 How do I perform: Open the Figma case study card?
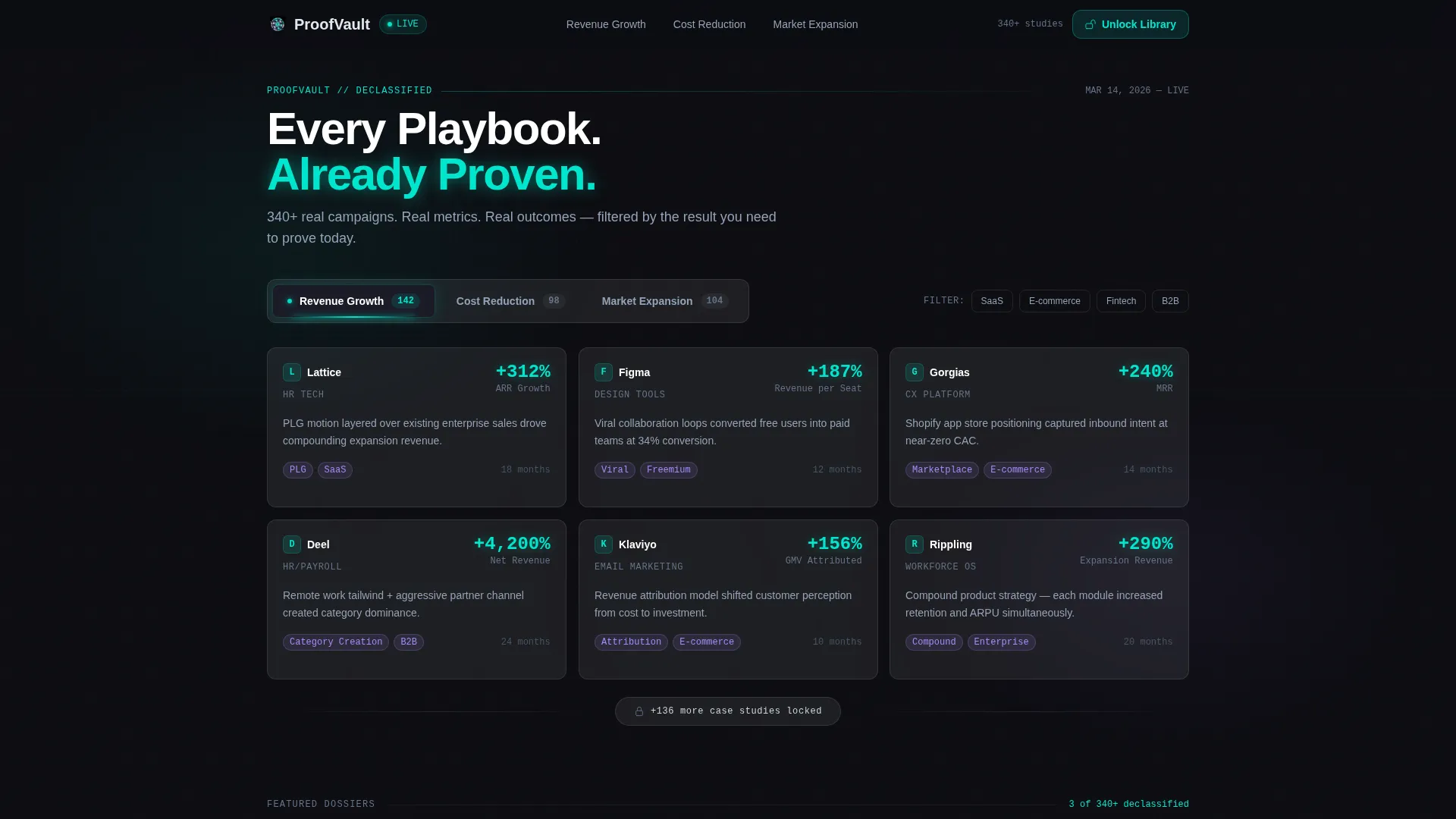tap(728, 428)
